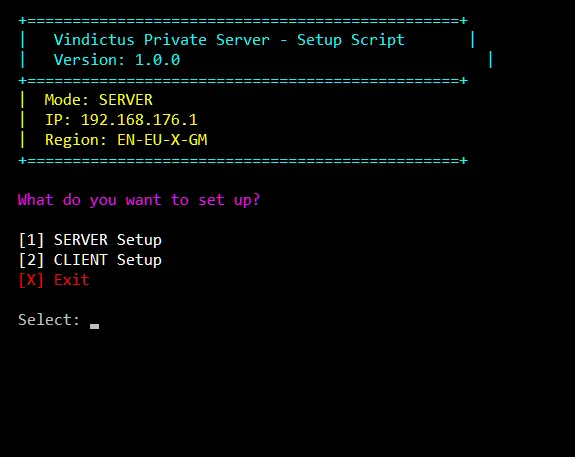575x457 pixels.
Task: Click the word Exit in red
Action: click(x=72, y=280)
